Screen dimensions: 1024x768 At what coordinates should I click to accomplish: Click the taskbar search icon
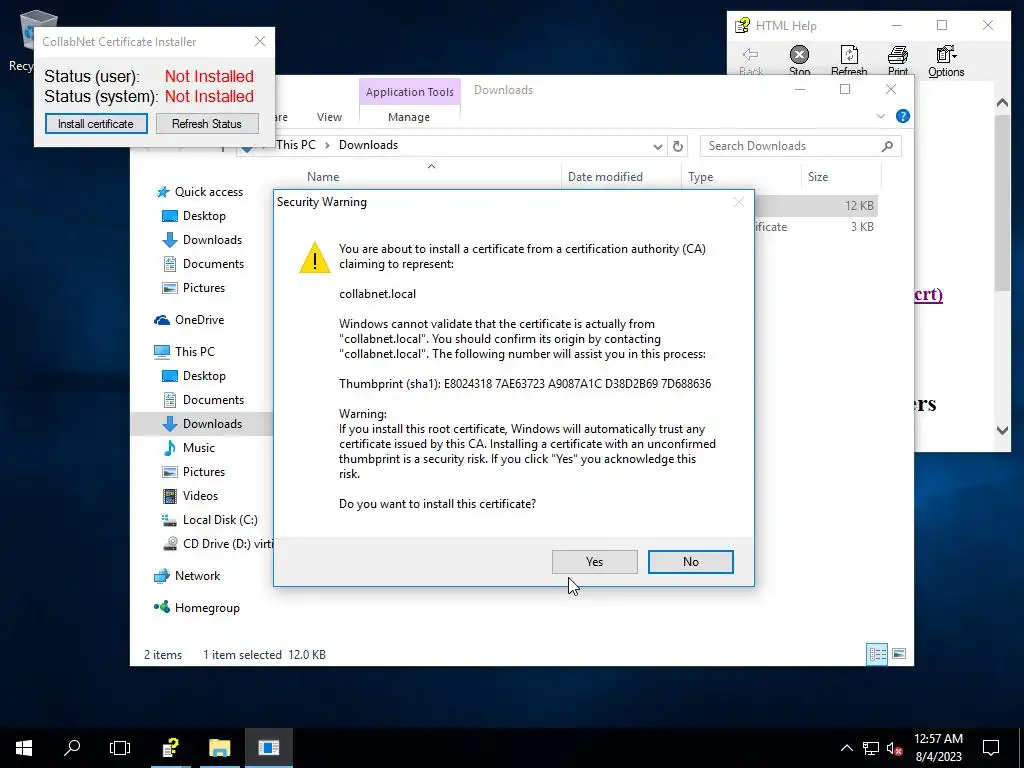[72, 748]
